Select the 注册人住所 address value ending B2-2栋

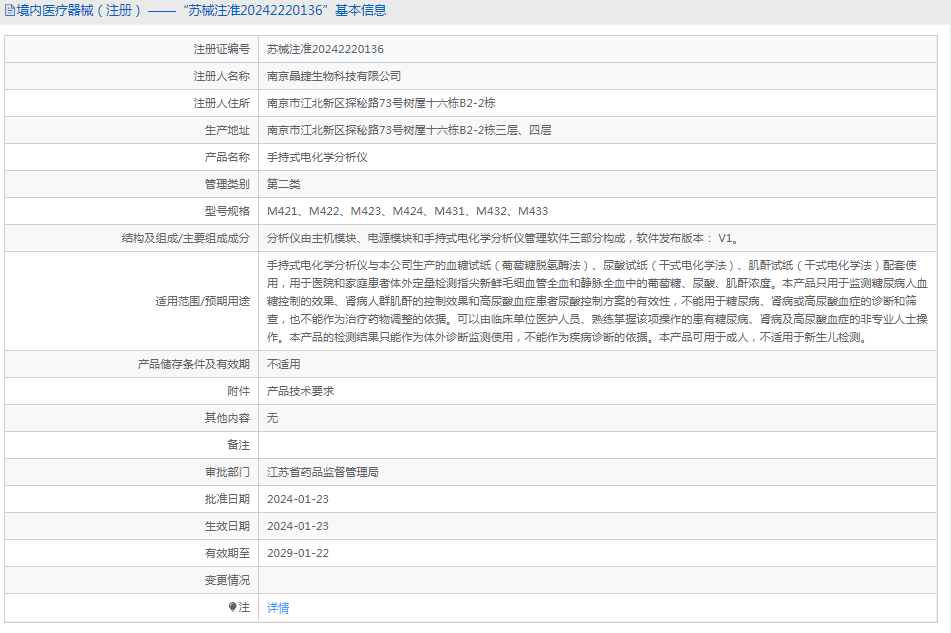(381, 103)
